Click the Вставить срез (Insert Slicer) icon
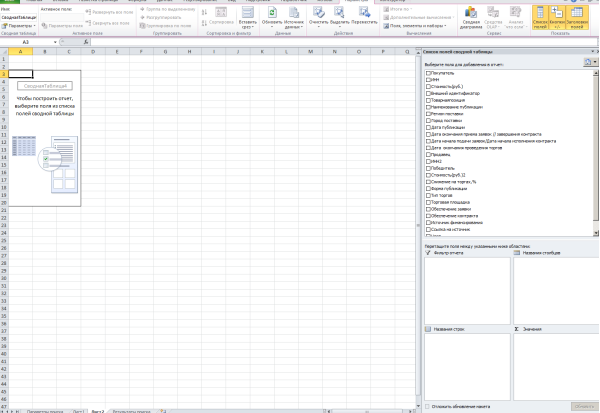 click(248, 13)
